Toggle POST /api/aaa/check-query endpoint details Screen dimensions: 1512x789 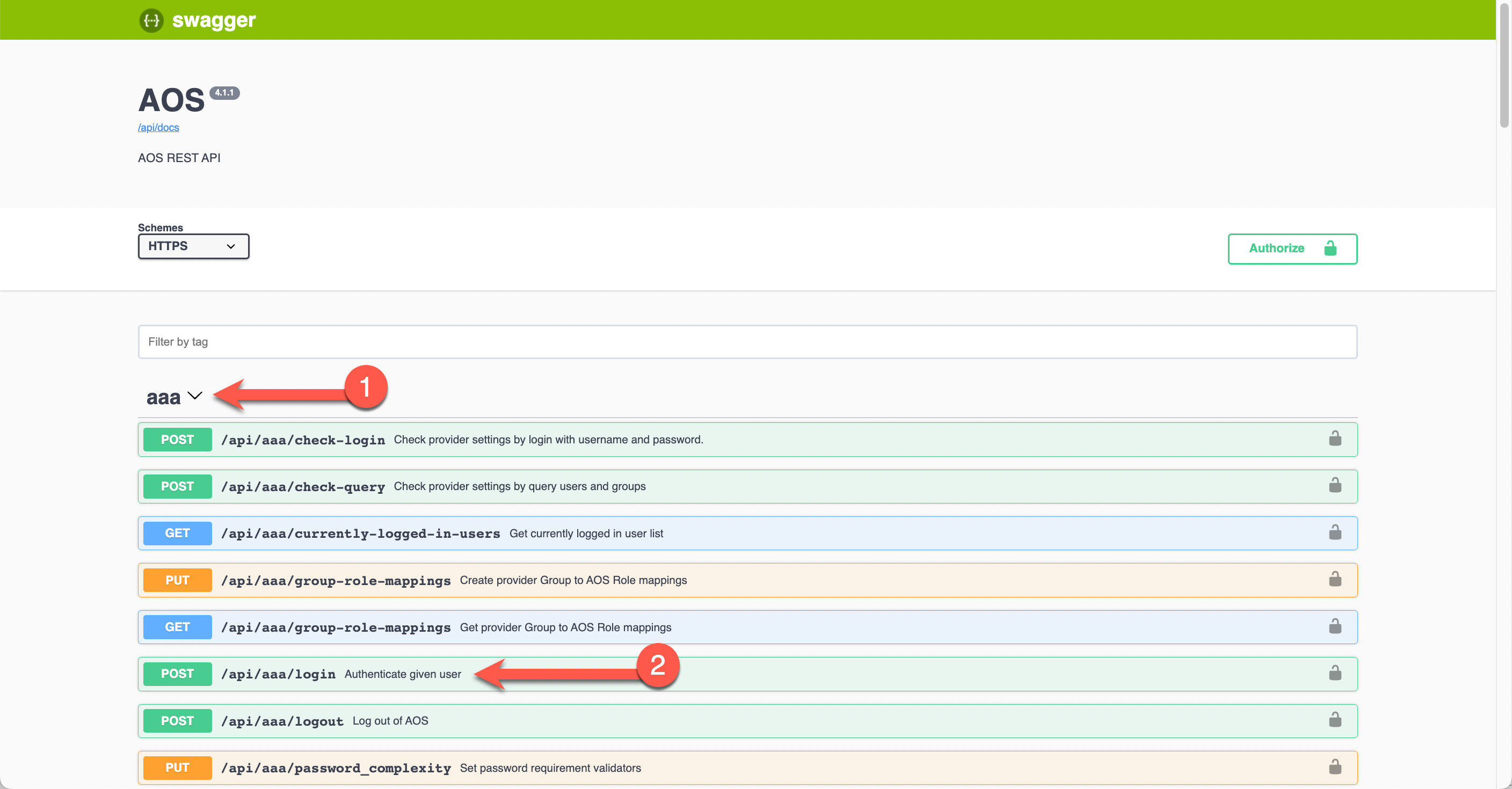click(746, 485)
